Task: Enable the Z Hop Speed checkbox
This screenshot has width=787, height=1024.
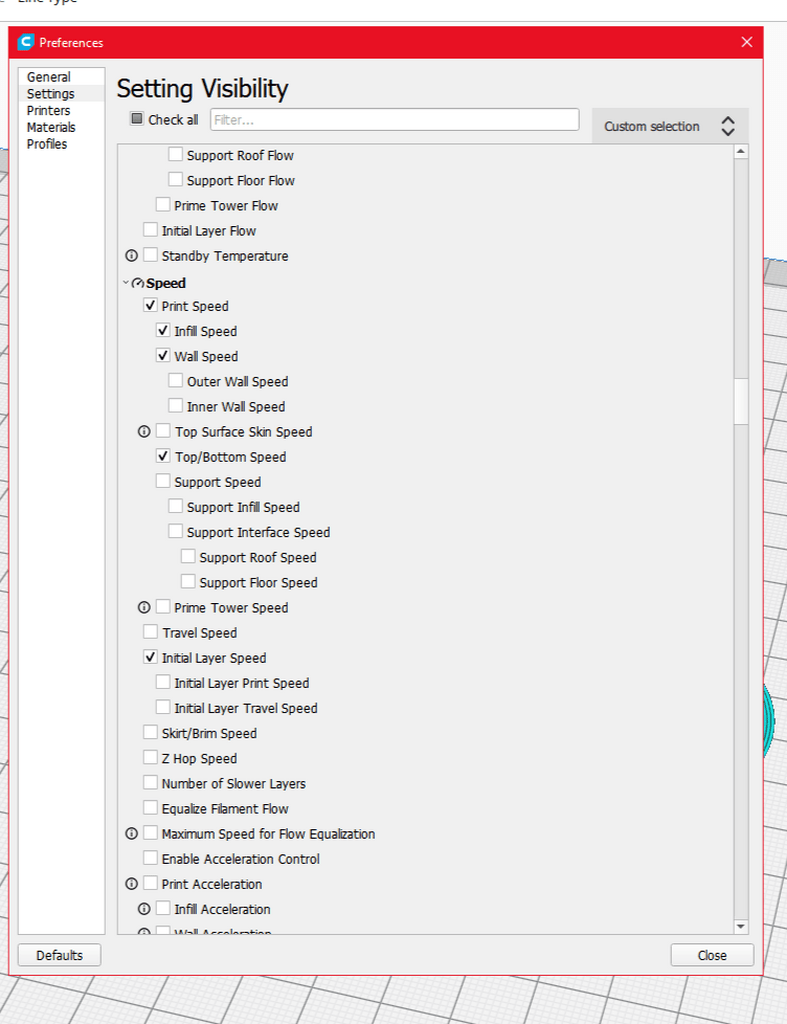Action: click(x=150, y=758)
